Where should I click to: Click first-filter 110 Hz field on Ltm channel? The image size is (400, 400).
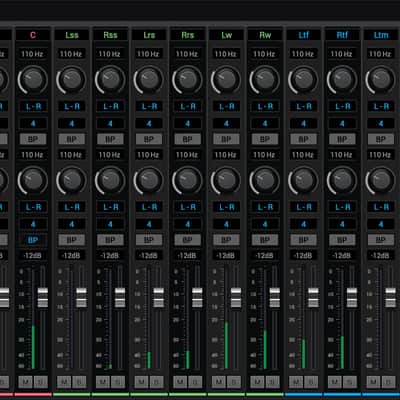coord(381,54)
